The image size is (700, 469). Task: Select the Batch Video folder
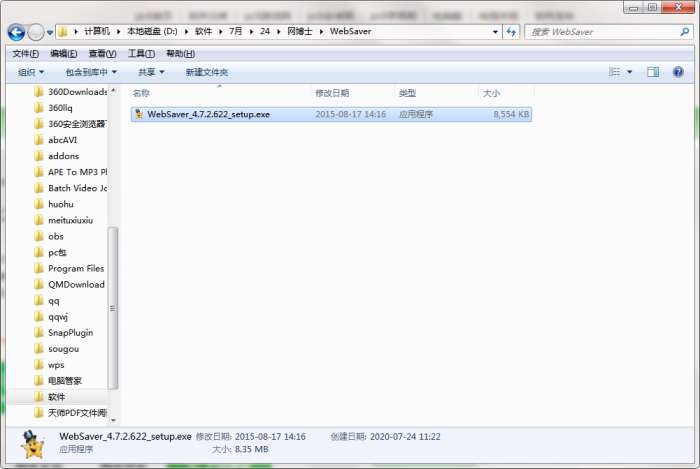coord(77,188)
